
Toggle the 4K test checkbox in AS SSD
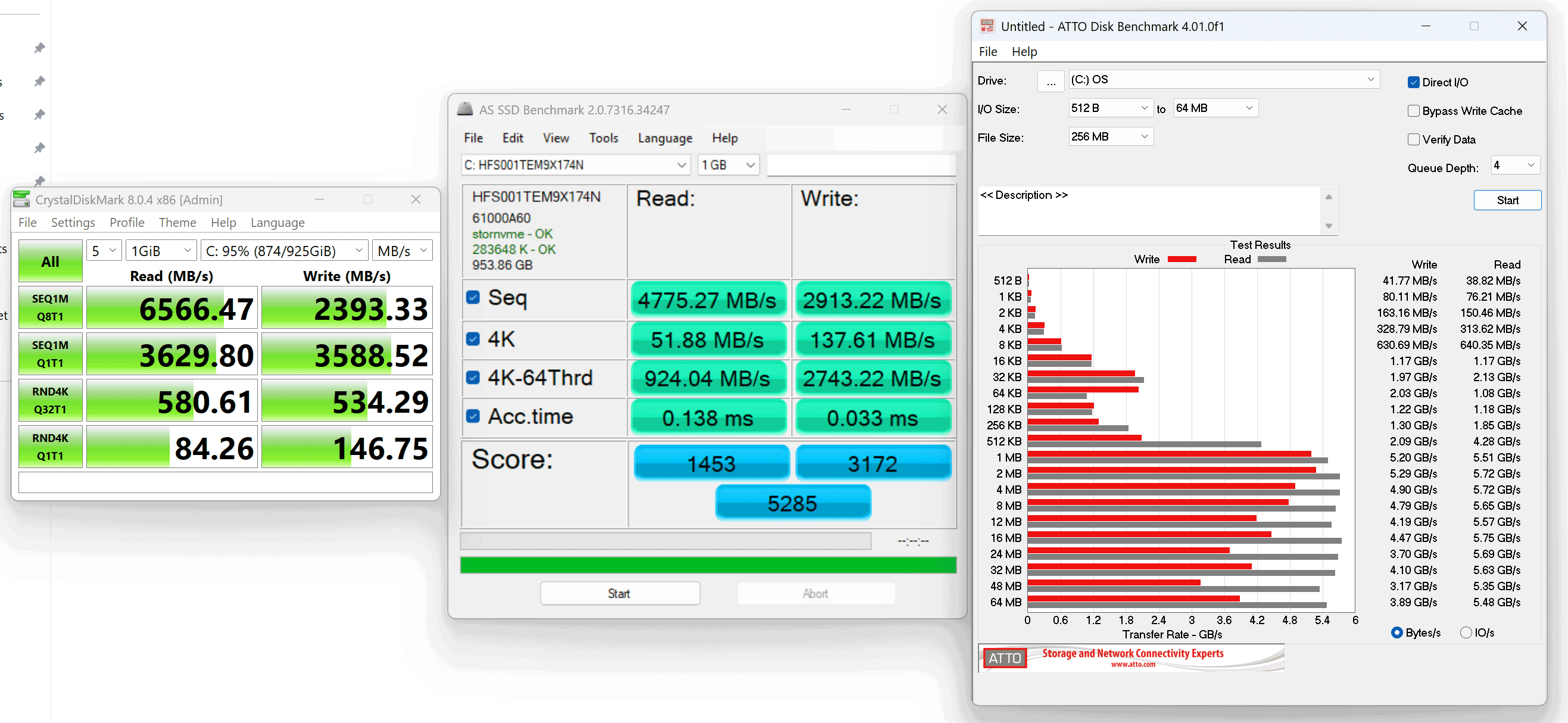click(x=473, y=338)
